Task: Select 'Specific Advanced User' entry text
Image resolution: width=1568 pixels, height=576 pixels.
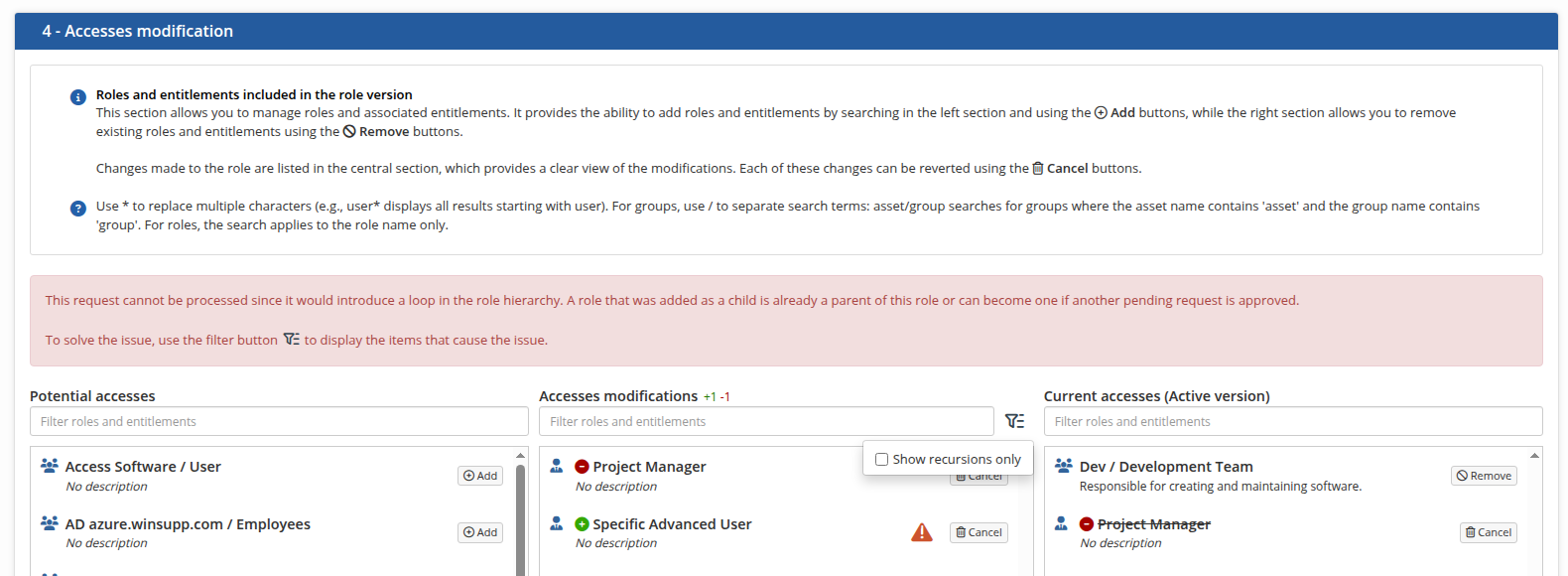Action: (x=672, y=524)
